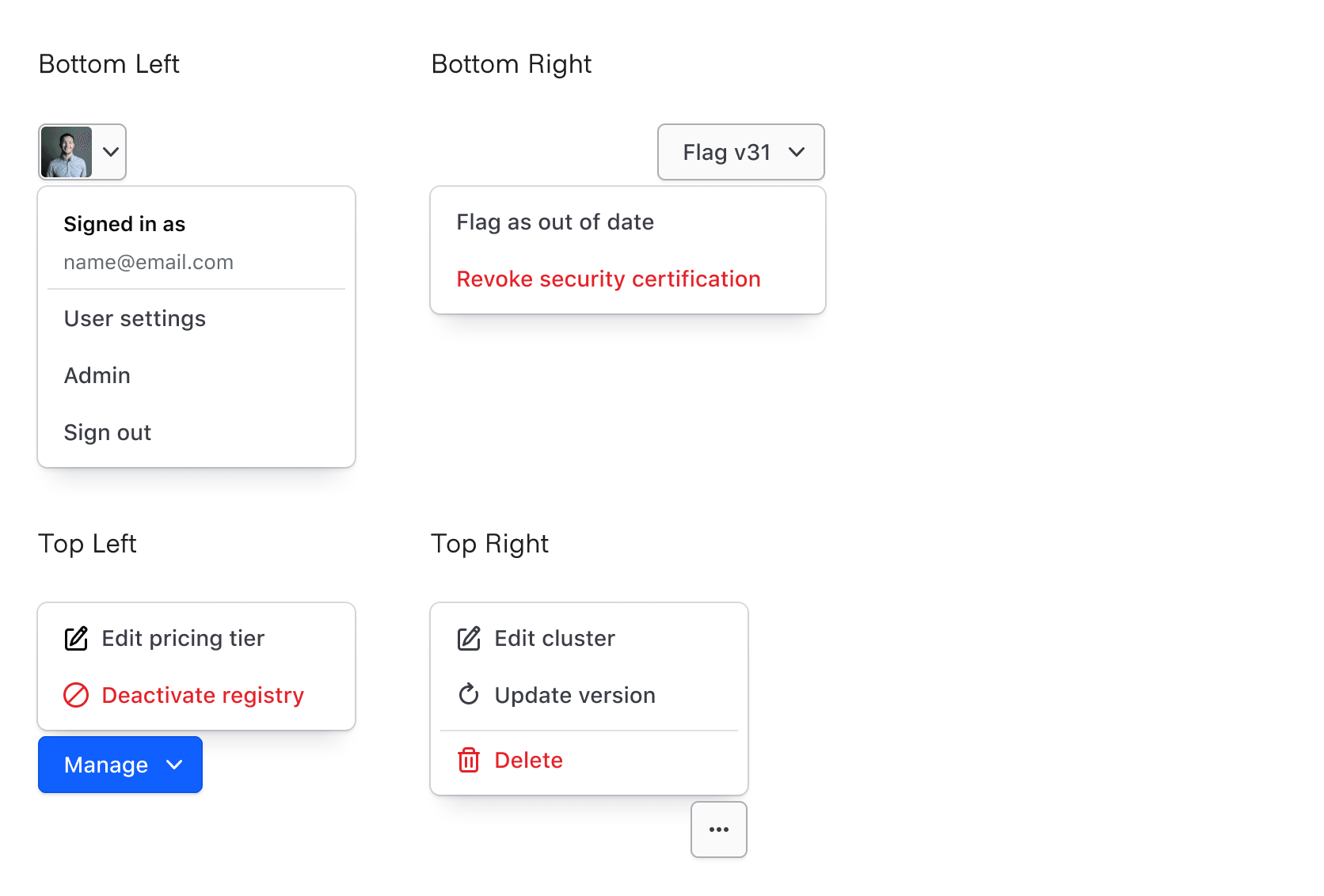Click the edit pencil icon beside Edit pricing tier
The width and height of the screenshot is (1324, 896).
pyautogui.click(x=76, y=639)
